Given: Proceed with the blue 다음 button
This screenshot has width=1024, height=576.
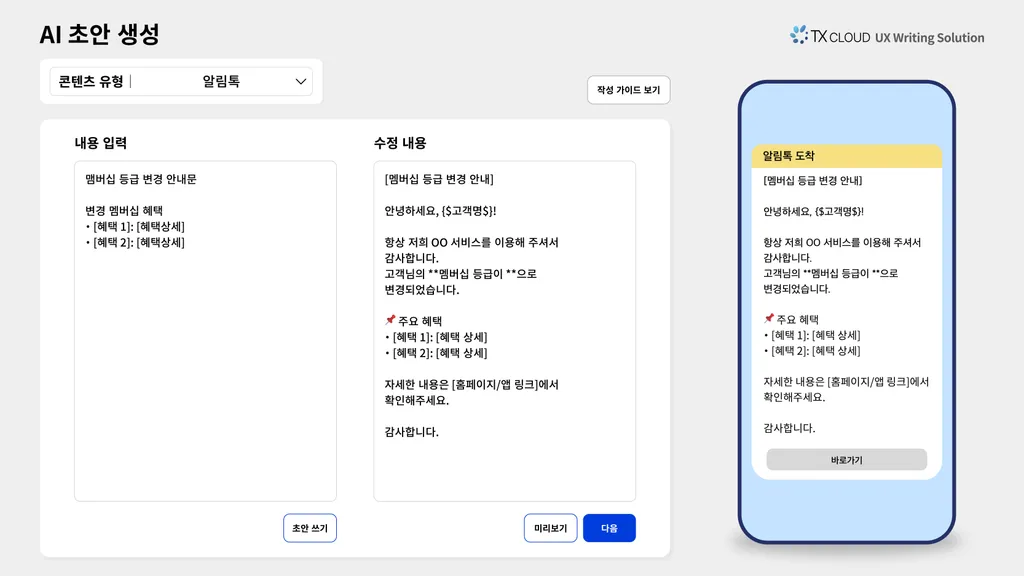Looking at the screenshot, I should click(609, 528).
